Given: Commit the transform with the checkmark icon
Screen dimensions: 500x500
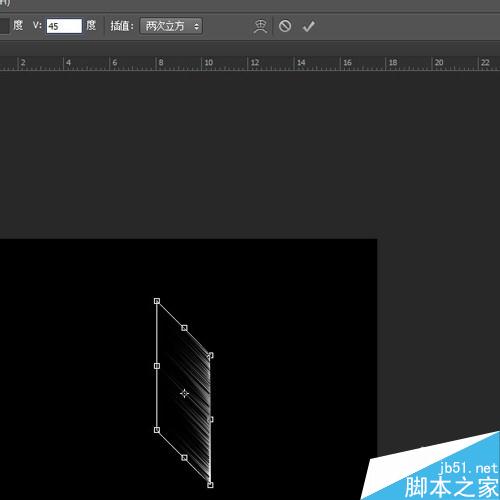Looking at the screenshot, I should click(x=309, y=26).
